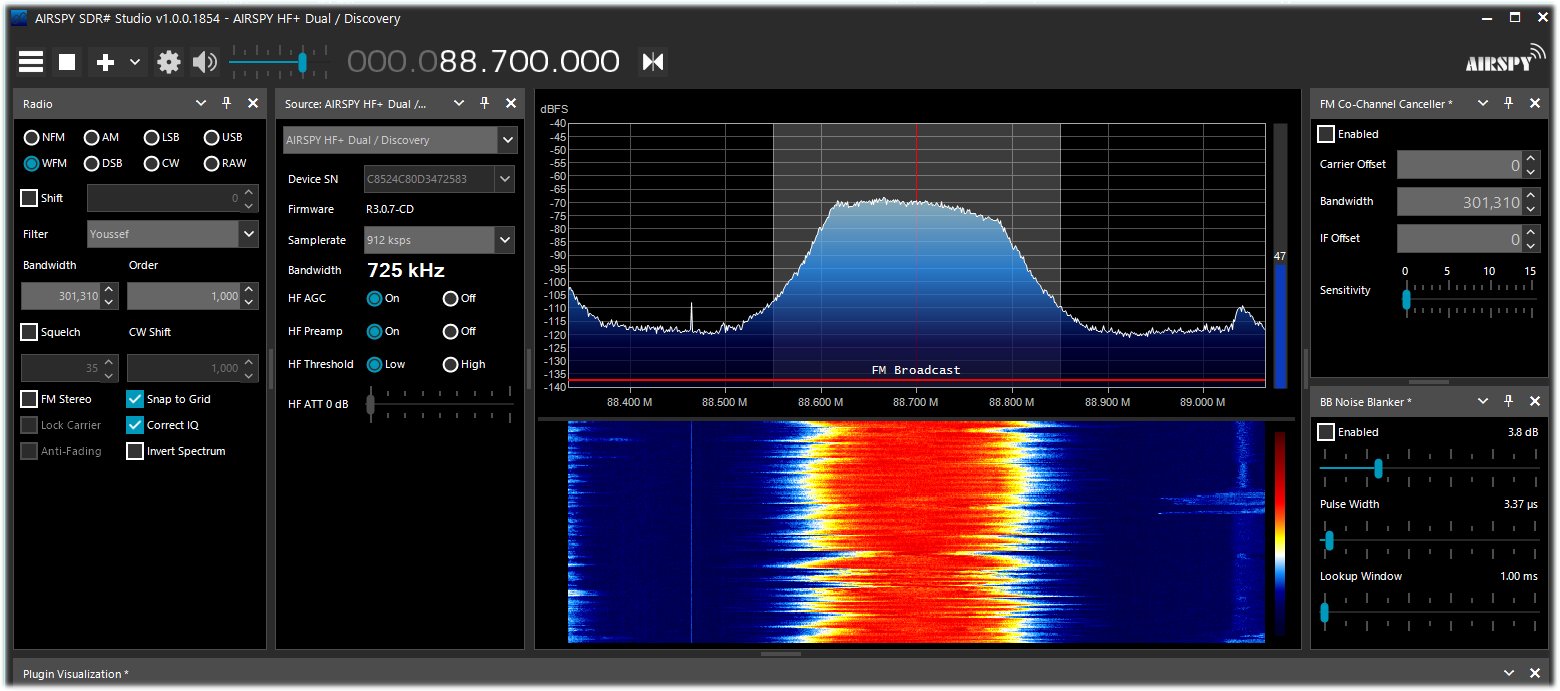Screen dimensions: 1560x691
Task: Pin the Radio panel
Action: point(226,103)
